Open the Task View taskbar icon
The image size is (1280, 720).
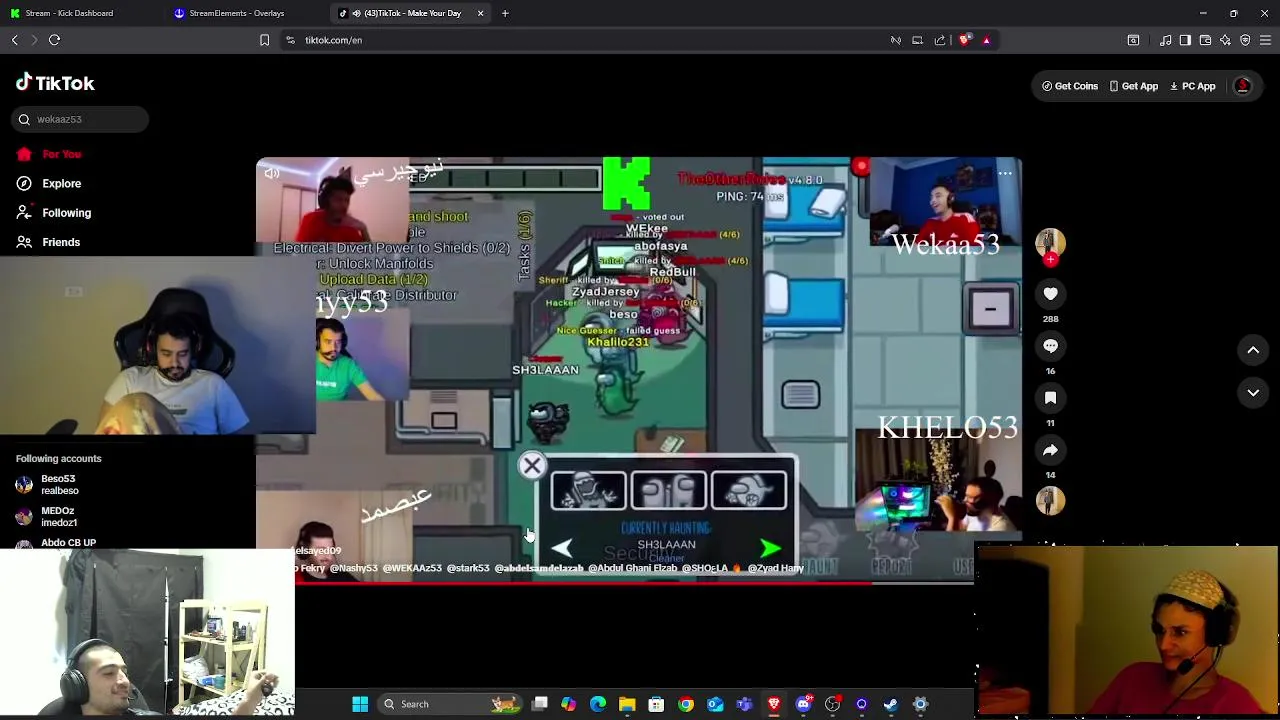pos(540,704)
